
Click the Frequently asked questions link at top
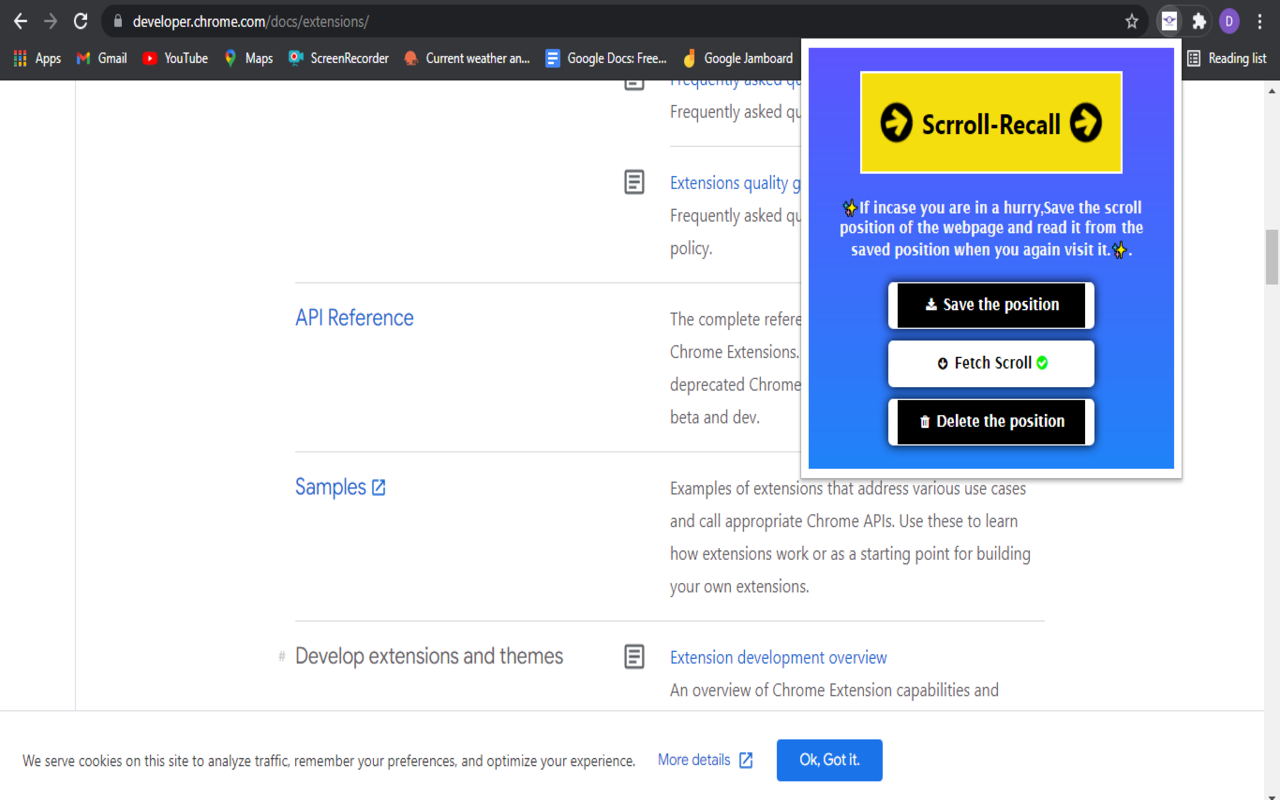[x=735, y=85]
